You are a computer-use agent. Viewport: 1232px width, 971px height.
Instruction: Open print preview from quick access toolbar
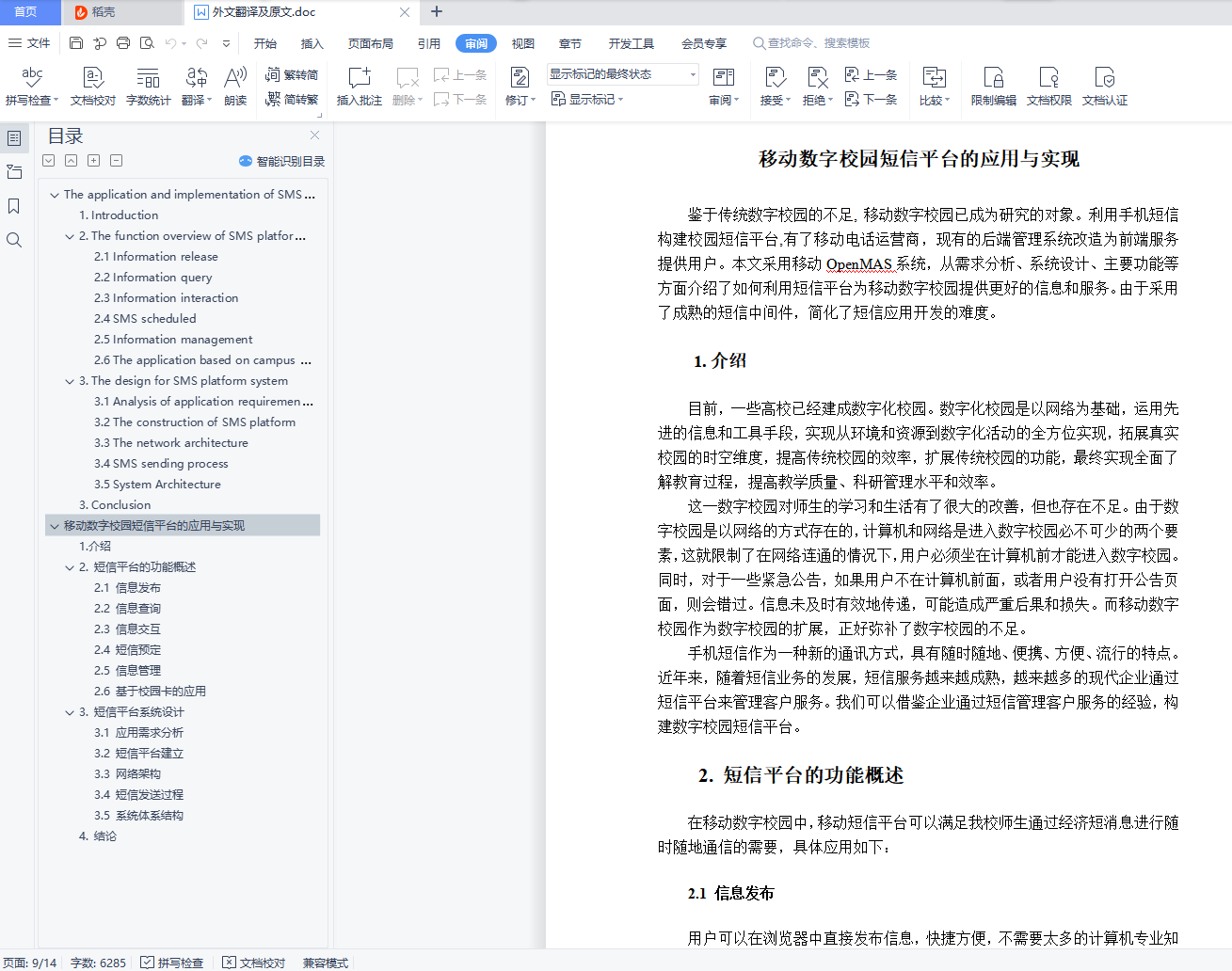147,43
